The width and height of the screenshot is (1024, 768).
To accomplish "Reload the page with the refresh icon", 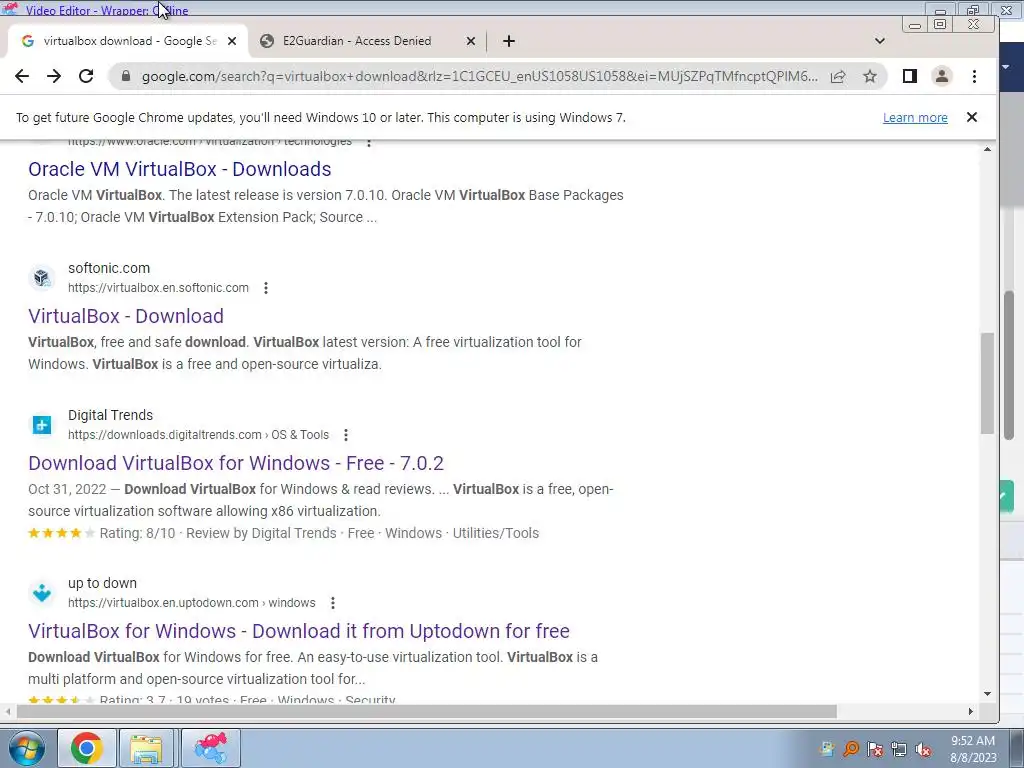I will pyautogui.click(x=86, y=76).
